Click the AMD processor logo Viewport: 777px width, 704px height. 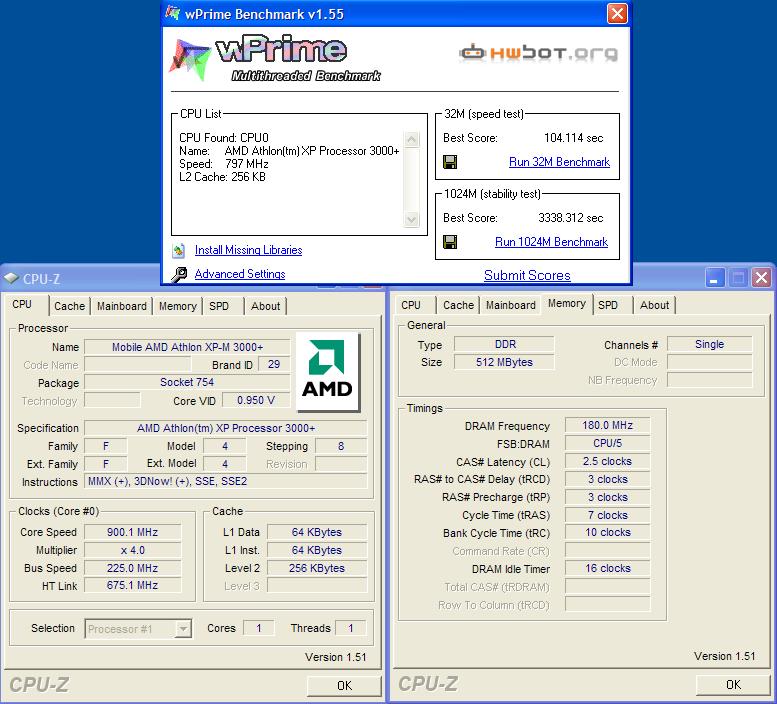tap(327, 372)
